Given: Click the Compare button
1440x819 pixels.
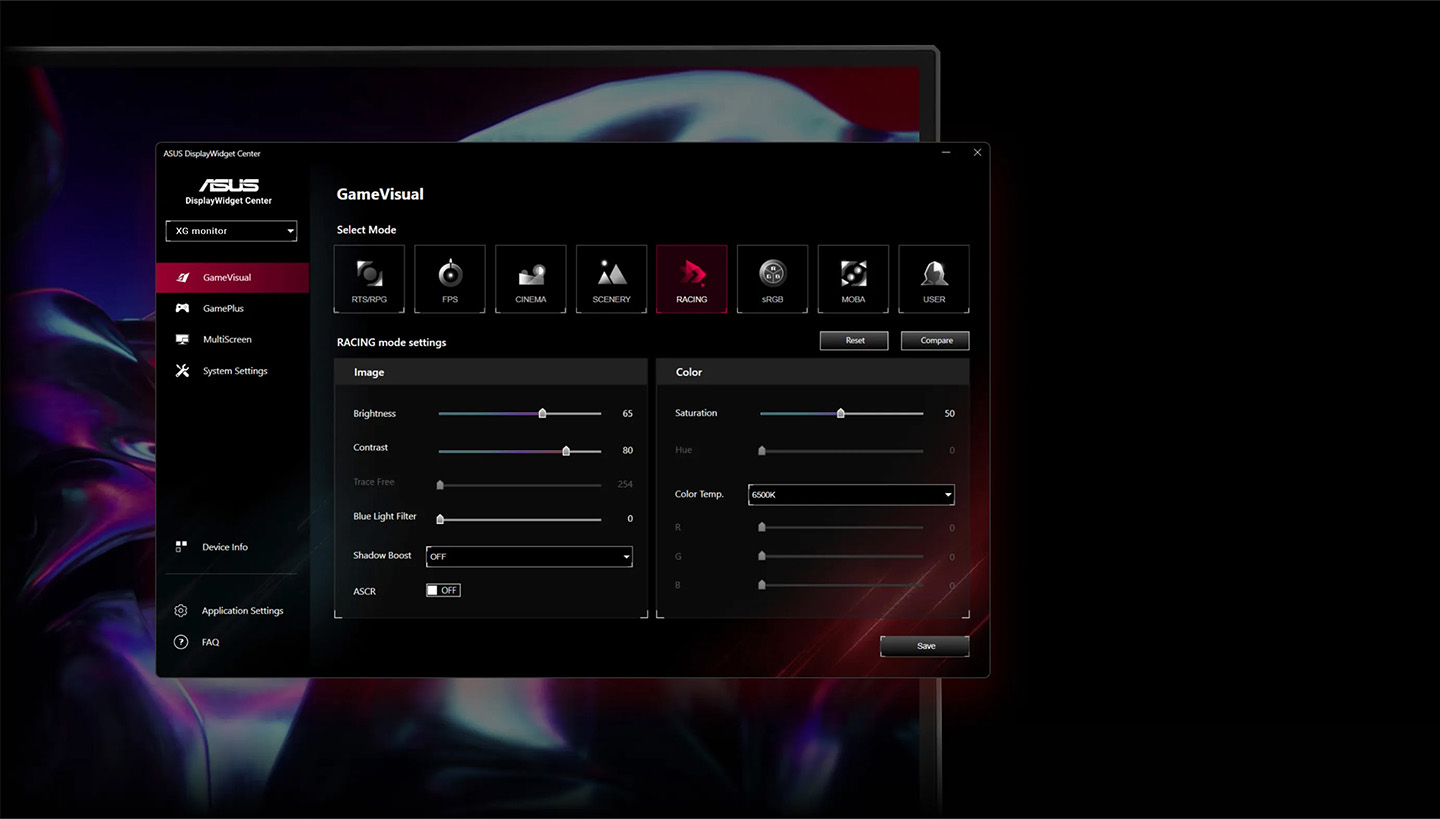Looking at the screenshot, I should click(x=935, y=340).
